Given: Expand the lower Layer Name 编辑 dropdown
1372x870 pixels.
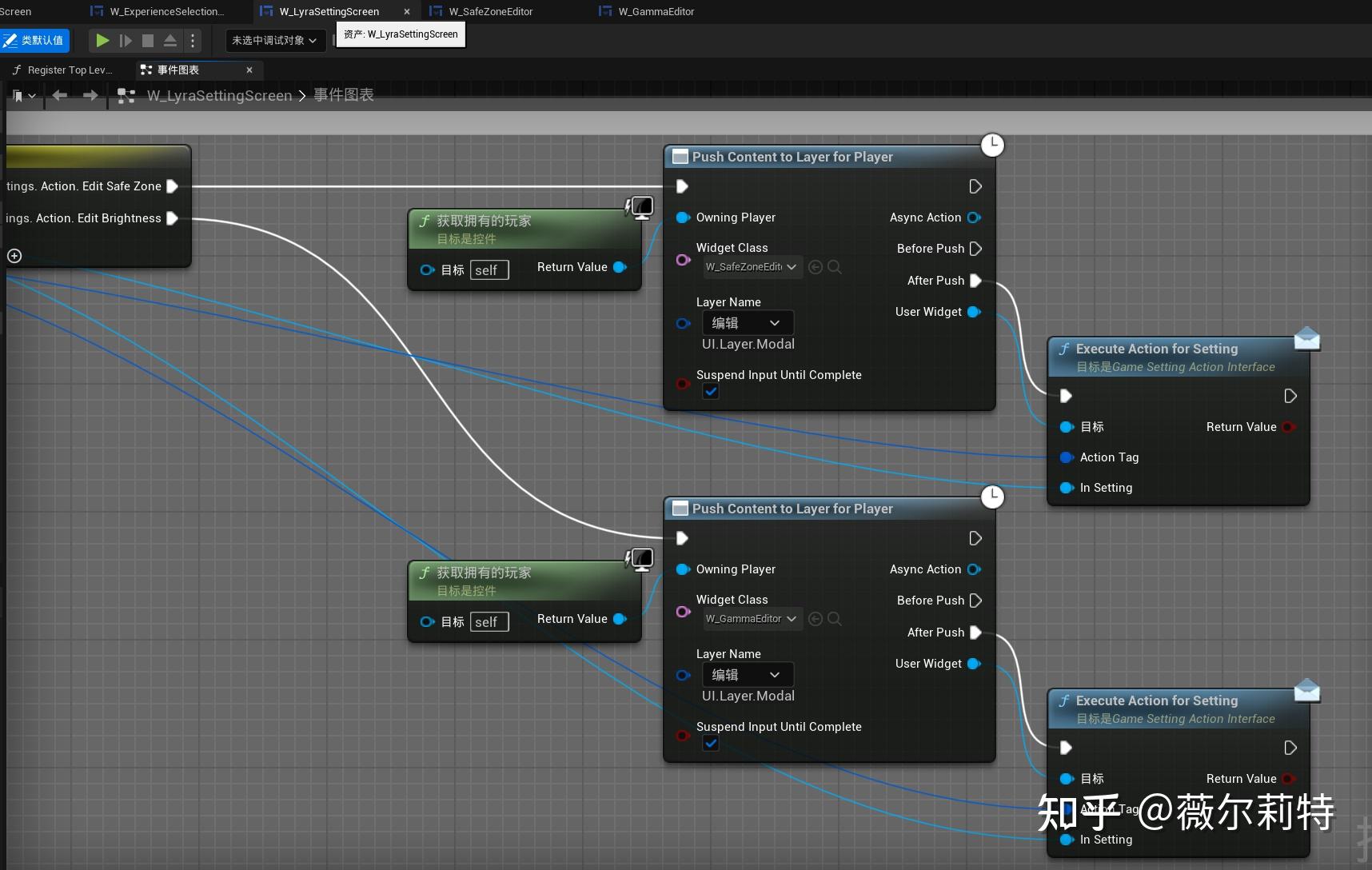Looking at the screenshot, I should [748, 675].
